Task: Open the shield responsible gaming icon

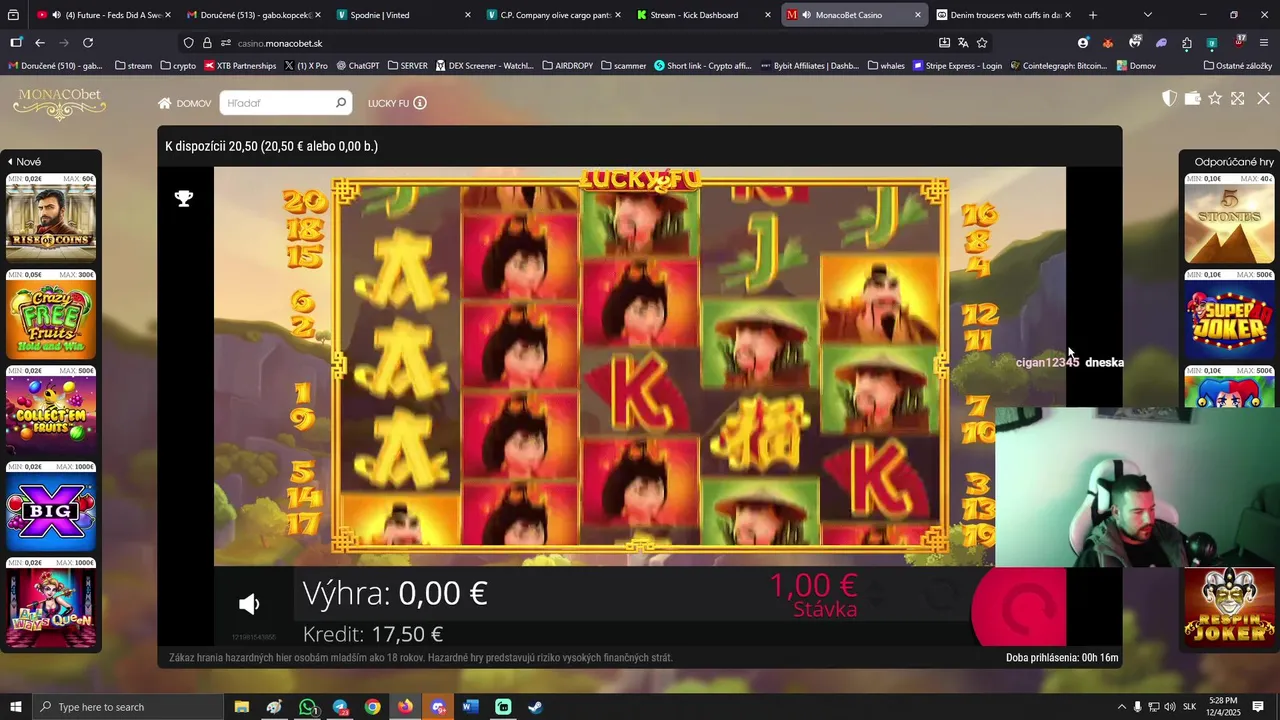Action: [x=1169, y=98]
